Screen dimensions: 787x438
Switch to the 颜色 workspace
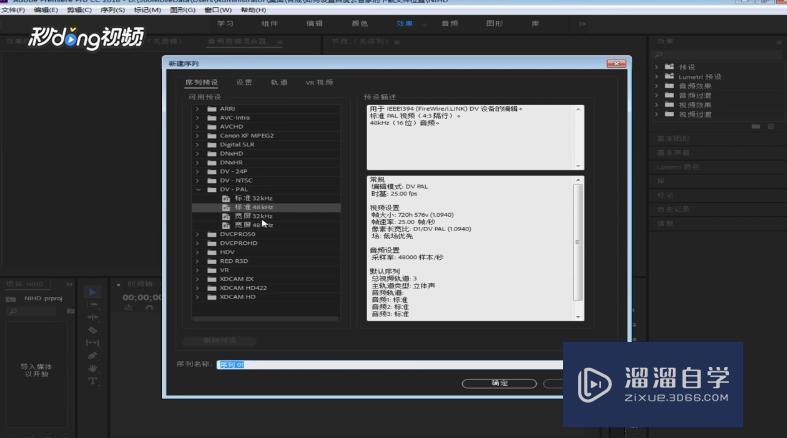(x=359, y=24)
